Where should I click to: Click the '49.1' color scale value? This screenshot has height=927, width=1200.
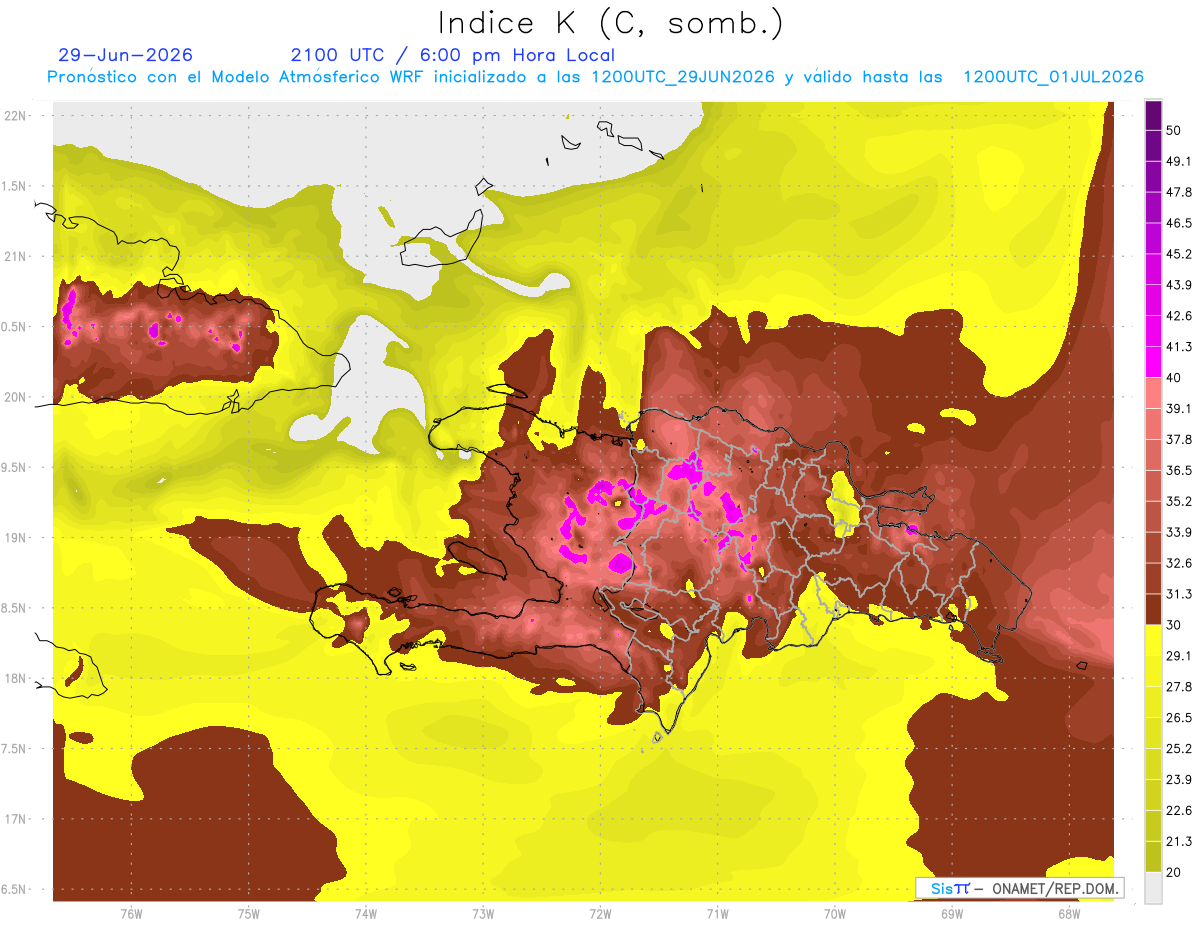1179,161
